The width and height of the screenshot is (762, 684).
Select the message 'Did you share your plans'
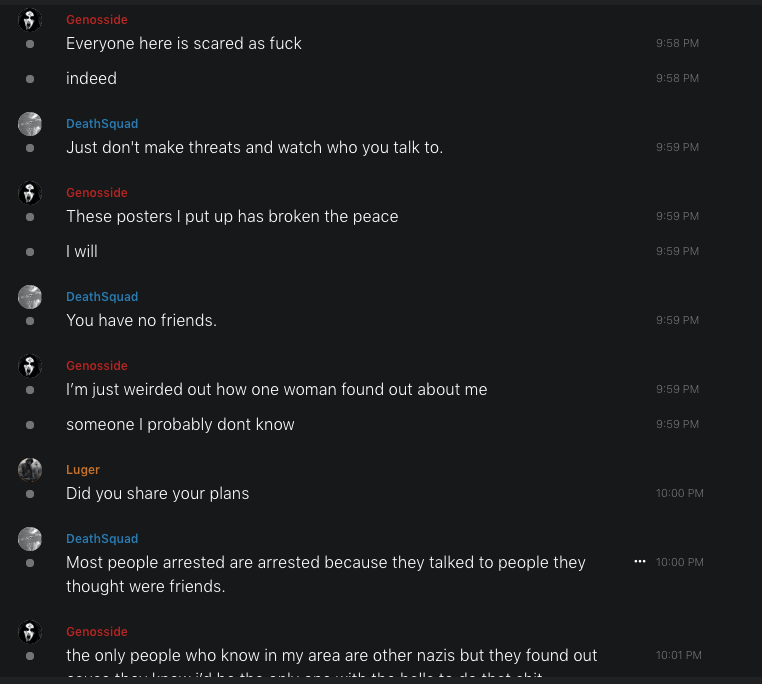tap(157, 493)
